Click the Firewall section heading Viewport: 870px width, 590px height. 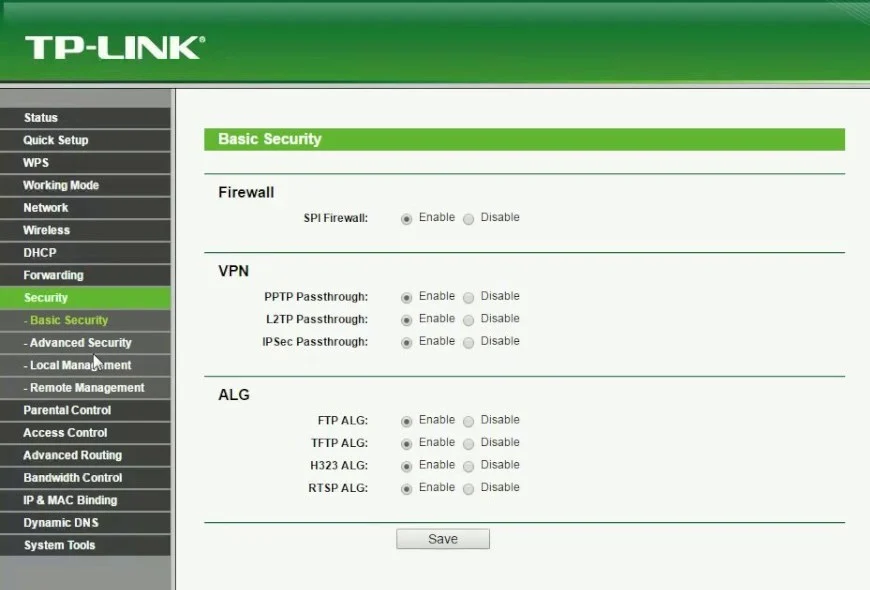[246, 193]
